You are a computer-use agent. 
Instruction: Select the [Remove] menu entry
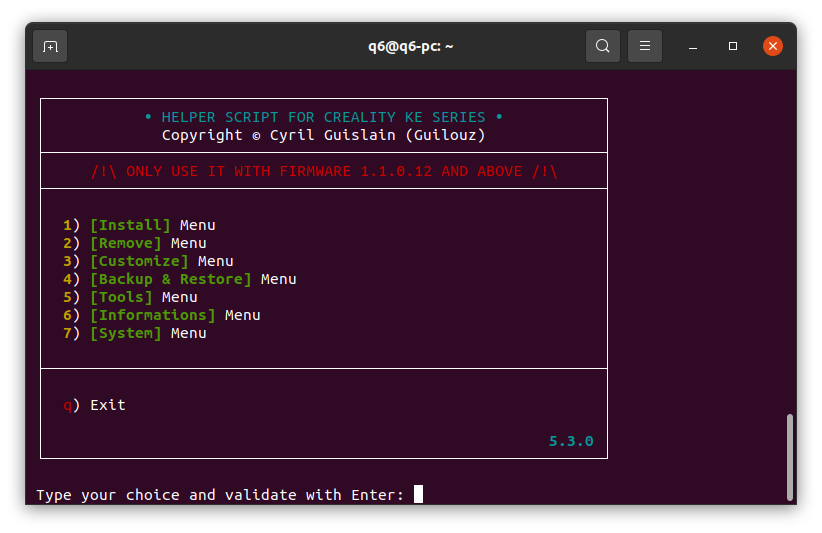click(x=125, y=243)
